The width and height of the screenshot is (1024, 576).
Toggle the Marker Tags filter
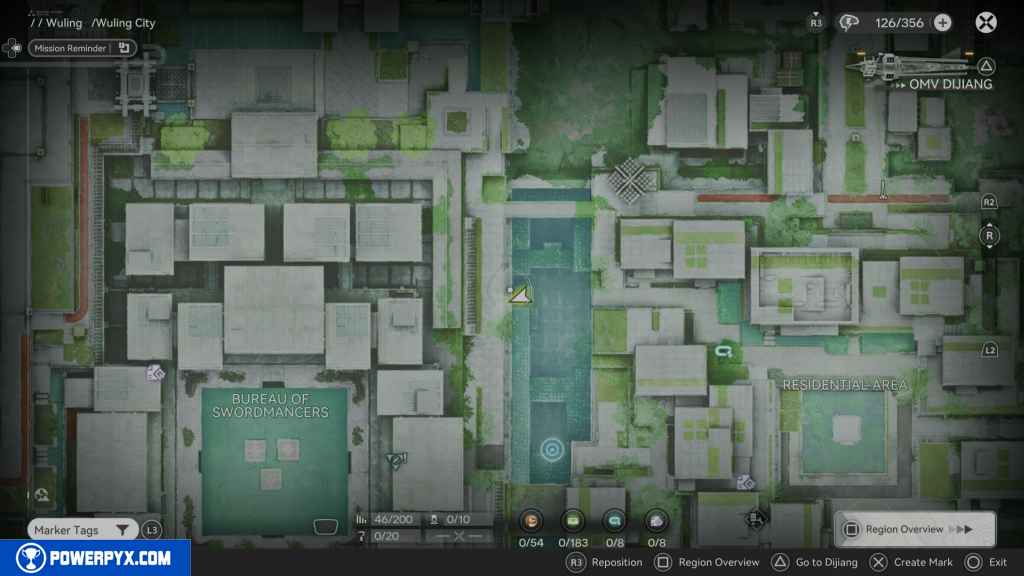point(121,530)
